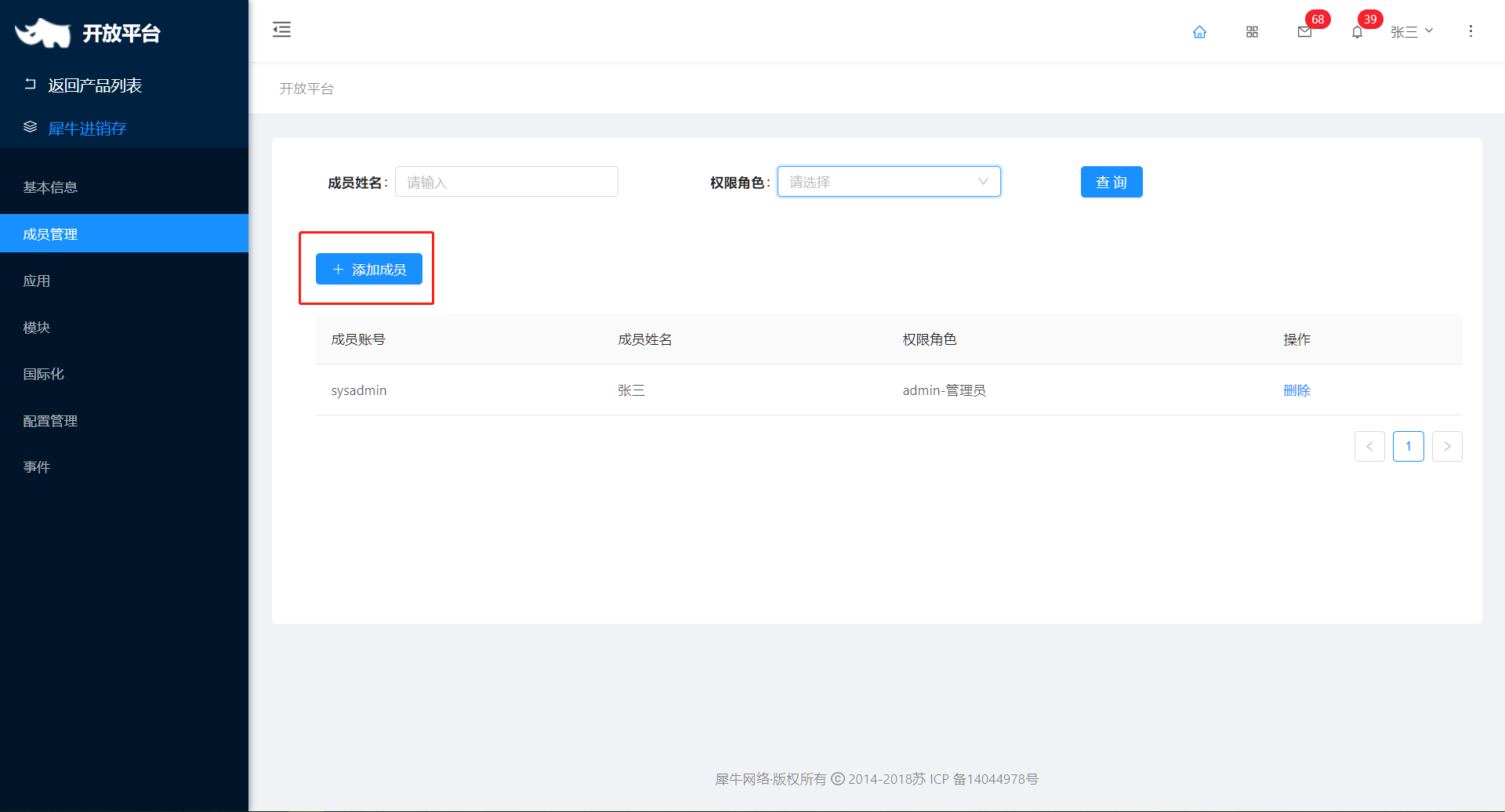Open the 张三 user dropdown
This screenshot has height=812, width=1505.
click(x=1412, y=31)
